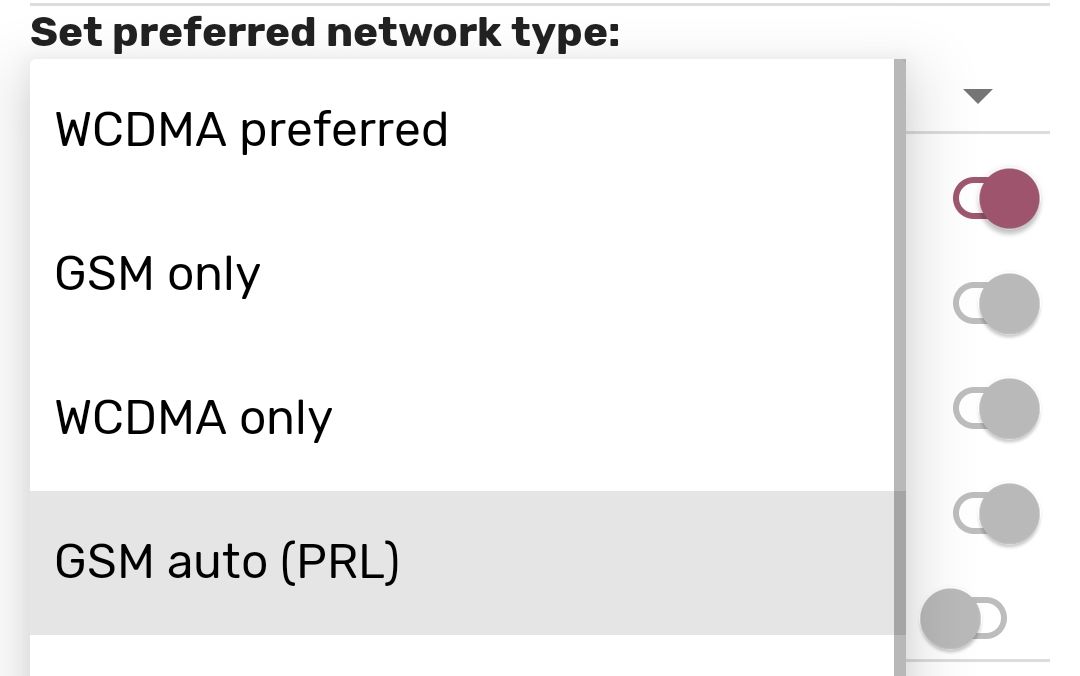Screen dimensions: 1080x676
Task: Tap the "WCDMA preferred" text label
Action: click(x=252, y=131)
